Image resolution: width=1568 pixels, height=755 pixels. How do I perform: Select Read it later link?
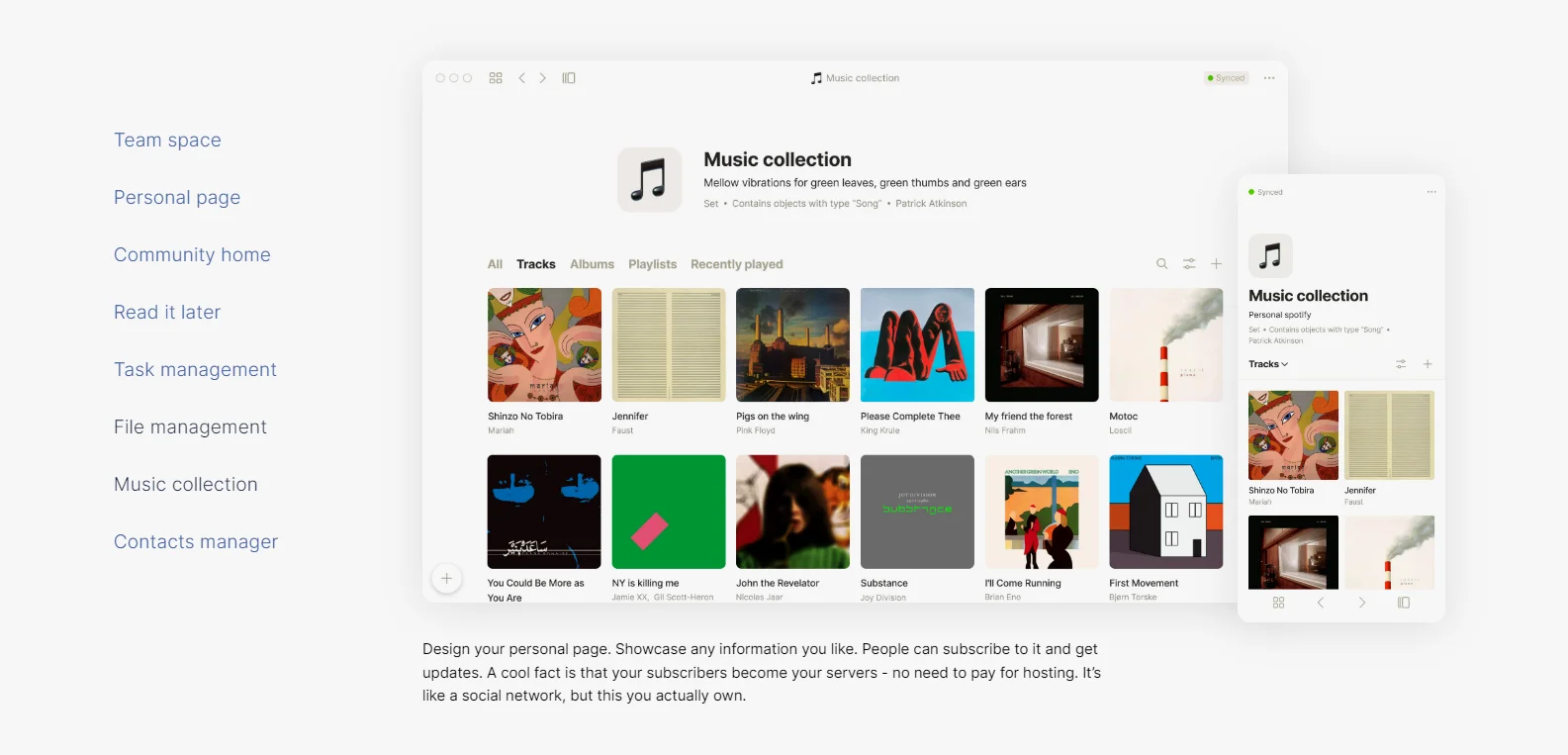click(x=167, y=313)
